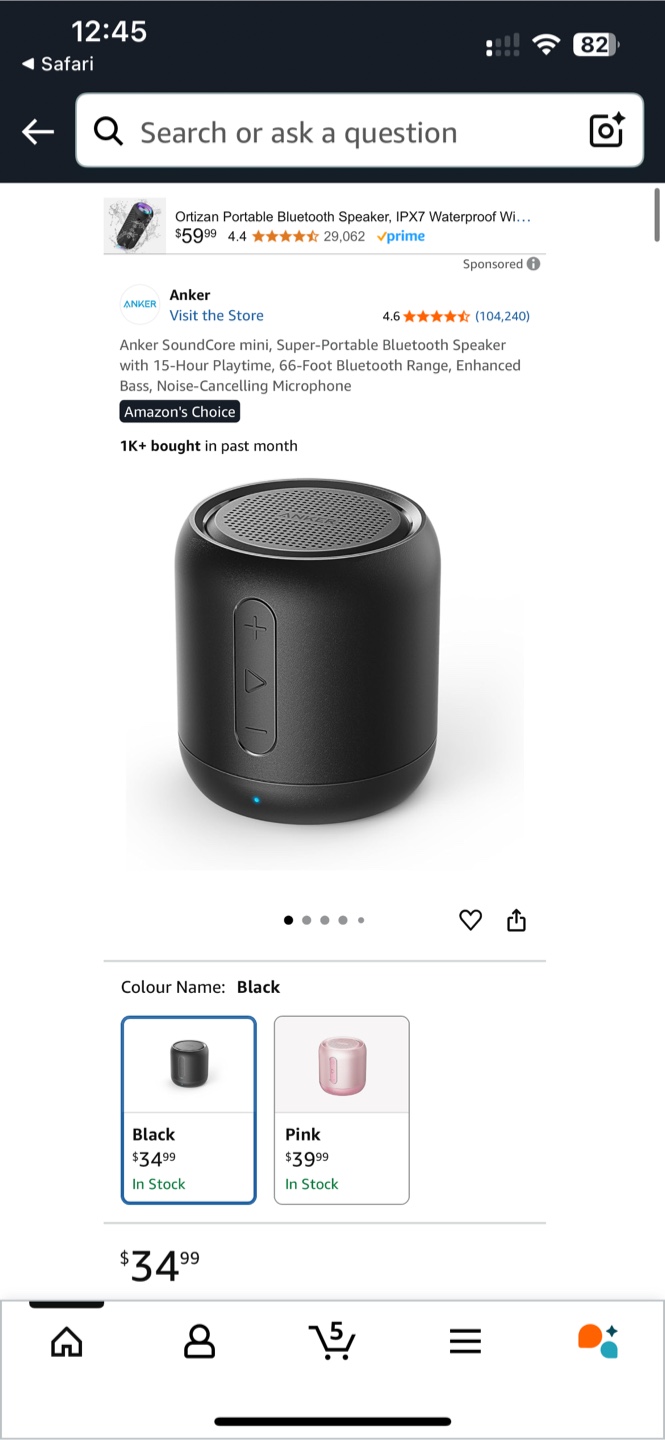The image size is (665, 1440).
Task: Click the search input field
Action: click(x=359, y=131)
